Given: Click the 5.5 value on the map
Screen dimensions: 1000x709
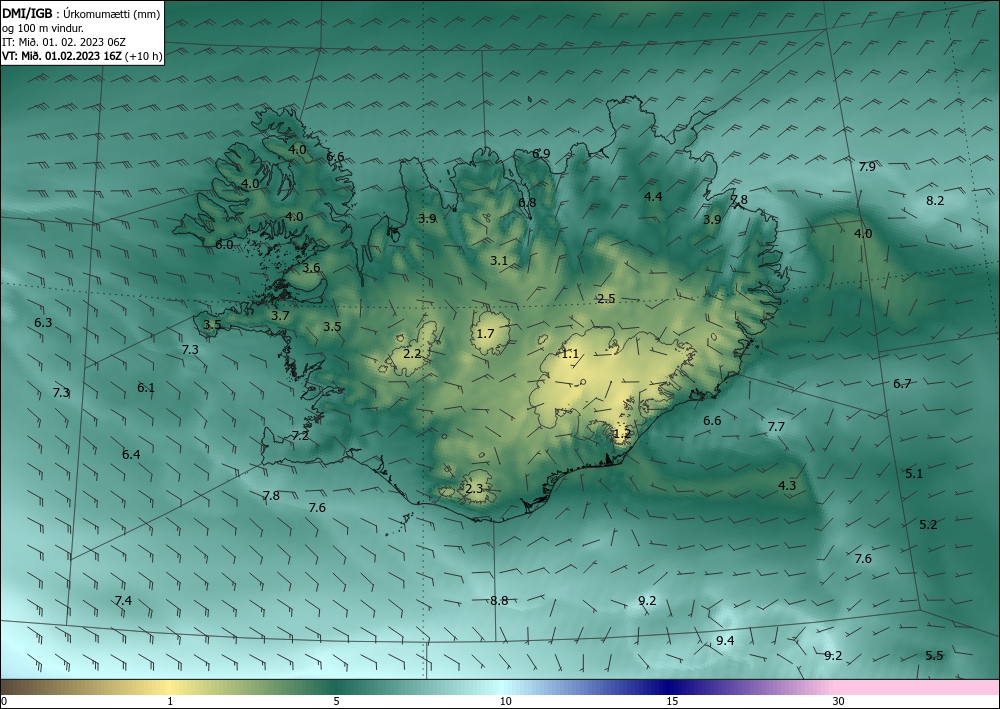Looking at the screenshot, I should coord(934,655).
